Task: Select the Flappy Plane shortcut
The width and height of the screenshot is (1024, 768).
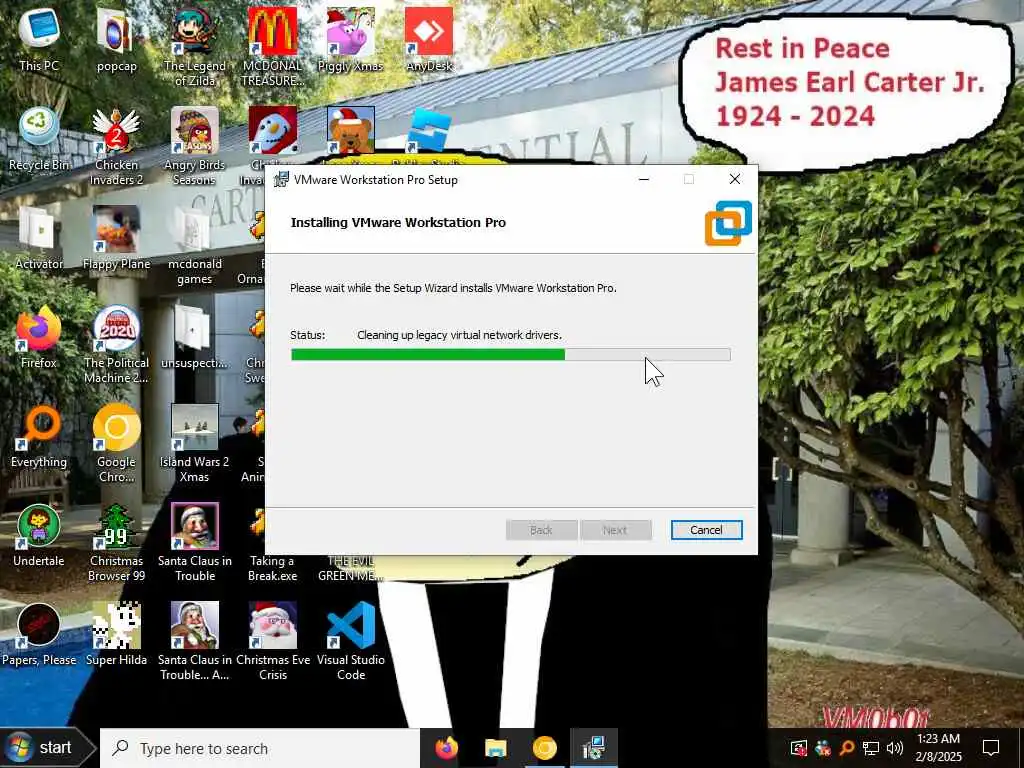Action: [x=116, y=238]
